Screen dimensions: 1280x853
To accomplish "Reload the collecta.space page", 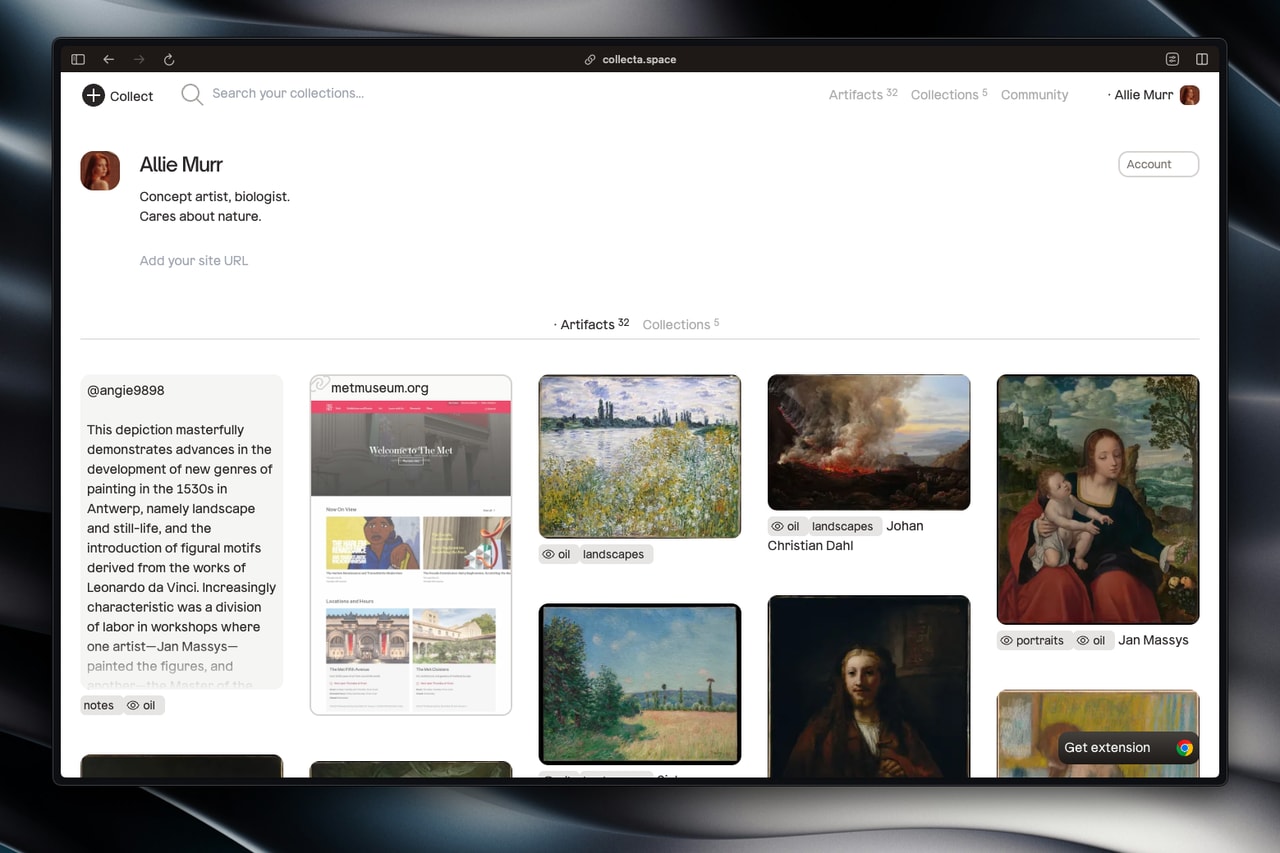I will (x=169, y=59).
